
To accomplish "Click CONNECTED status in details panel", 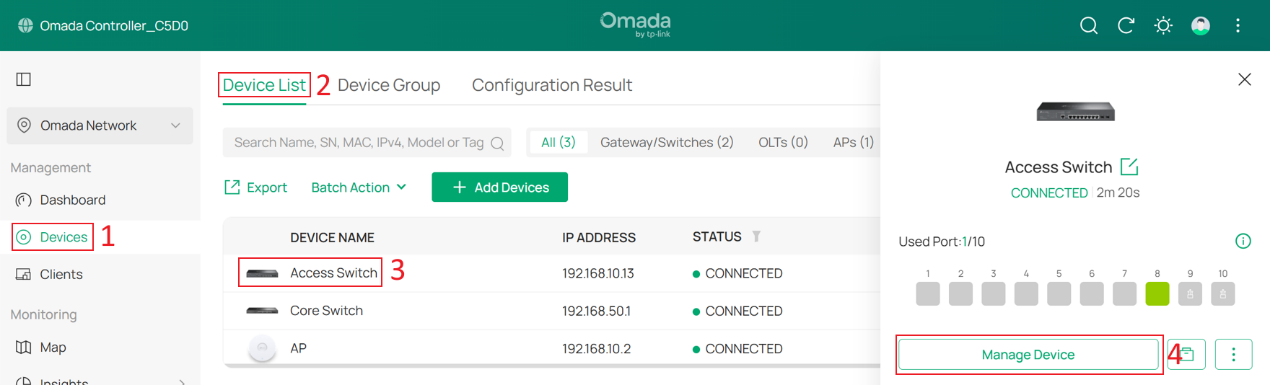I will click(1049, 193).
